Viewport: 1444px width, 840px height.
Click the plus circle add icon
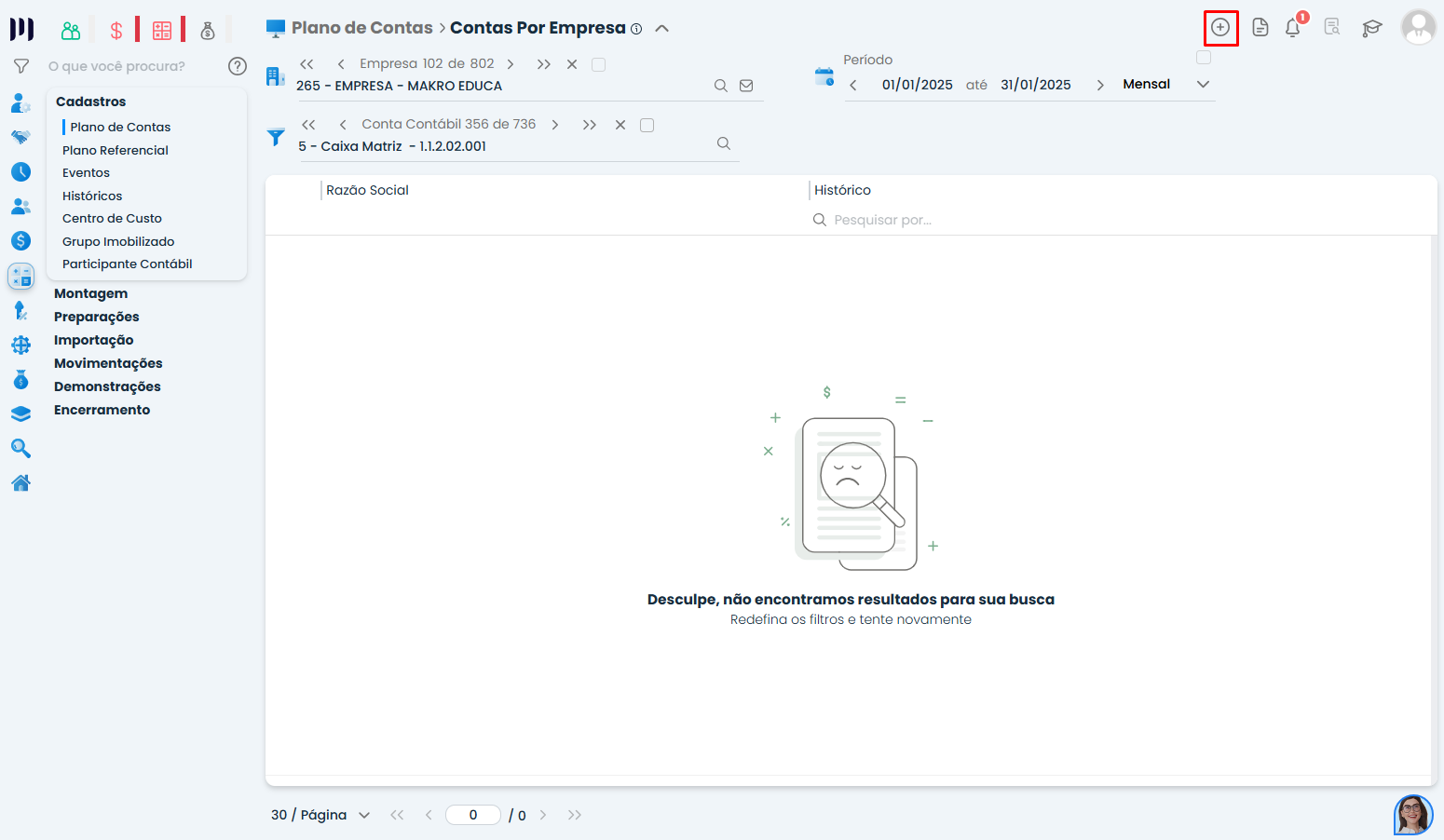(1220, 28)
